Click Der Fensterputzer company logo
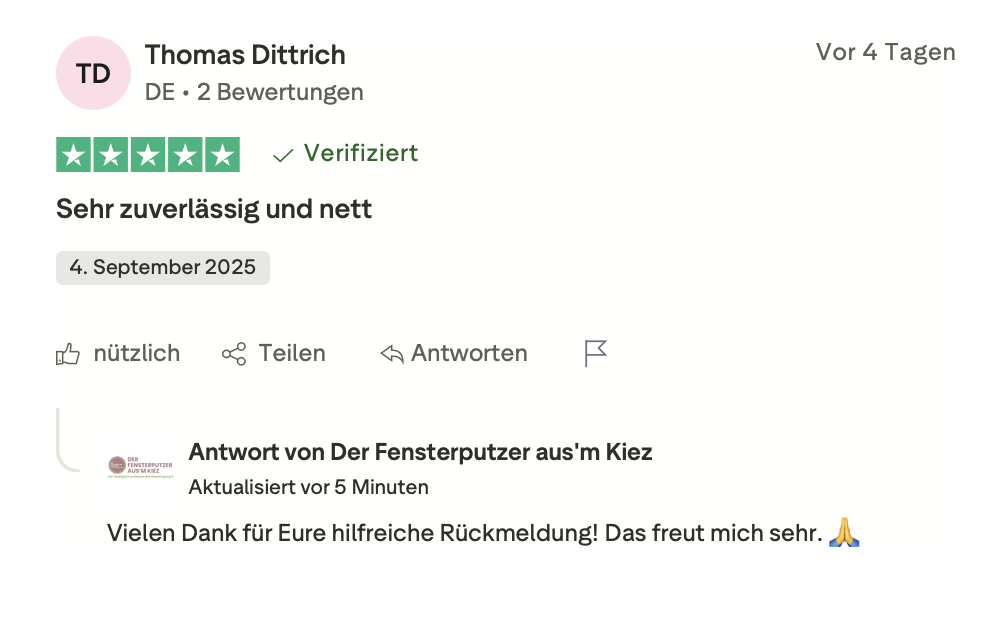Image resolution: width=994 pixels, height=618 pixels. [x=140, y=466]
